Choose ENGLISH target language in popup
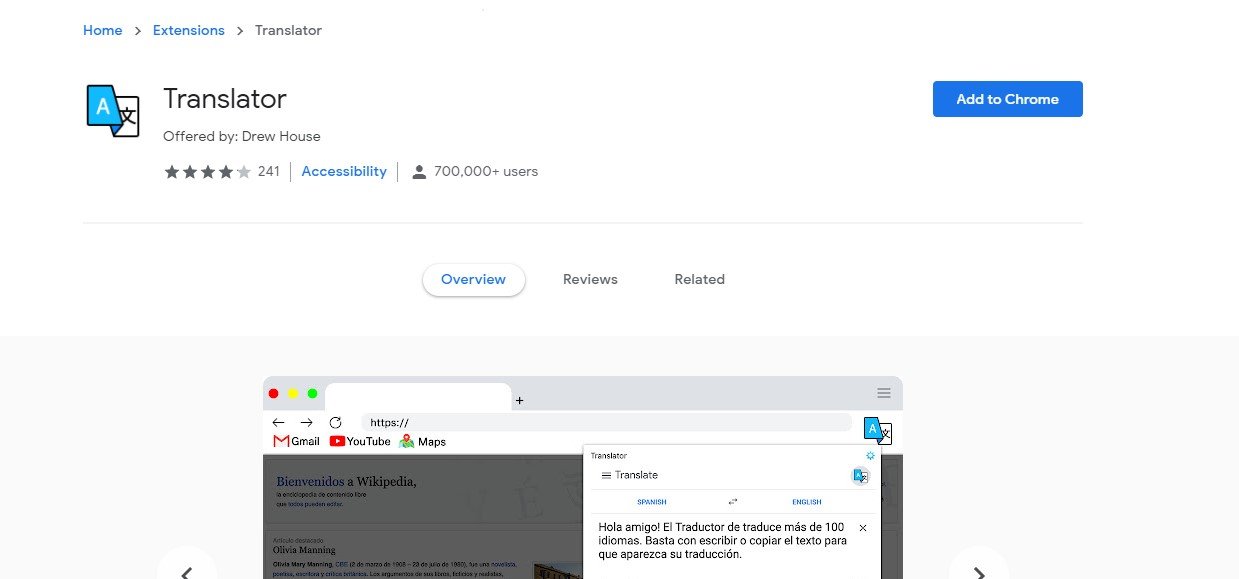This screenshot has width=1239, height=579. [x=807, y=502]
